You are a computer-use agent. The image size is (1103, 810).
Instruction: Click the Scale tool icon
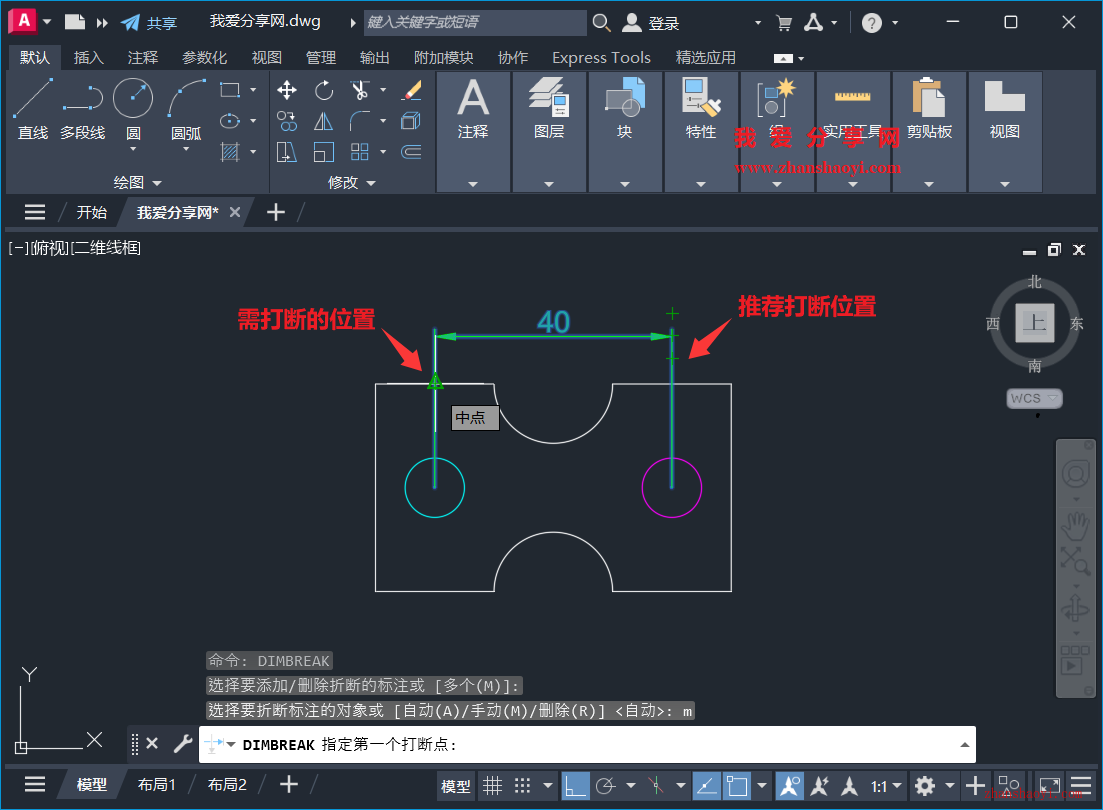pos(324,152)
